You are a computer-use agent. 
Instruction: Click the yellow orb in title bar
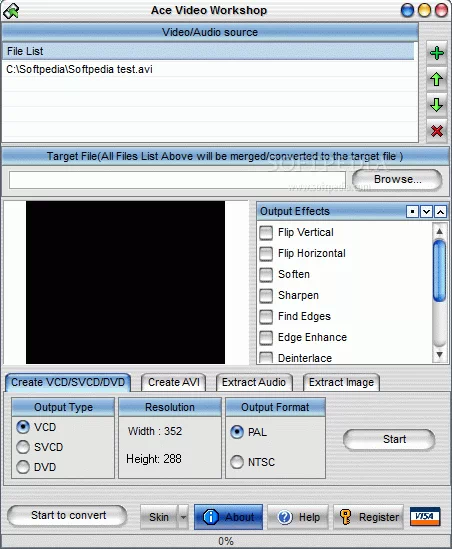click(424, 10)
